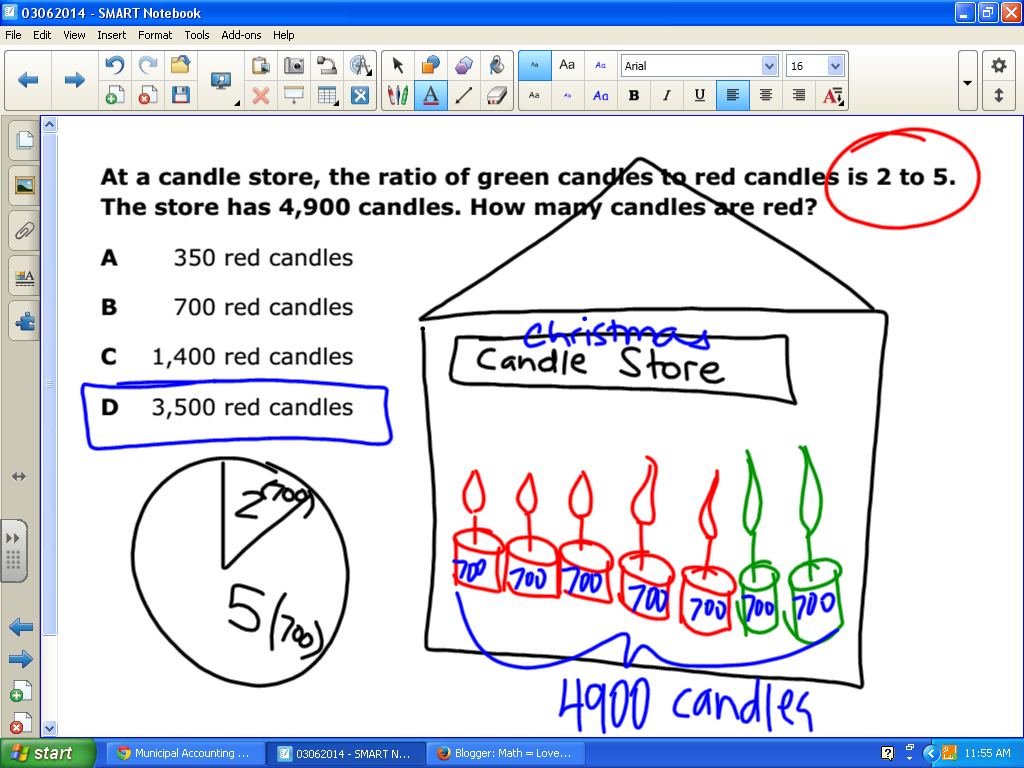Screen dimensions: 1024x768
Task: Select the Pointer tool in the toolbar
Action: (398, 65)
